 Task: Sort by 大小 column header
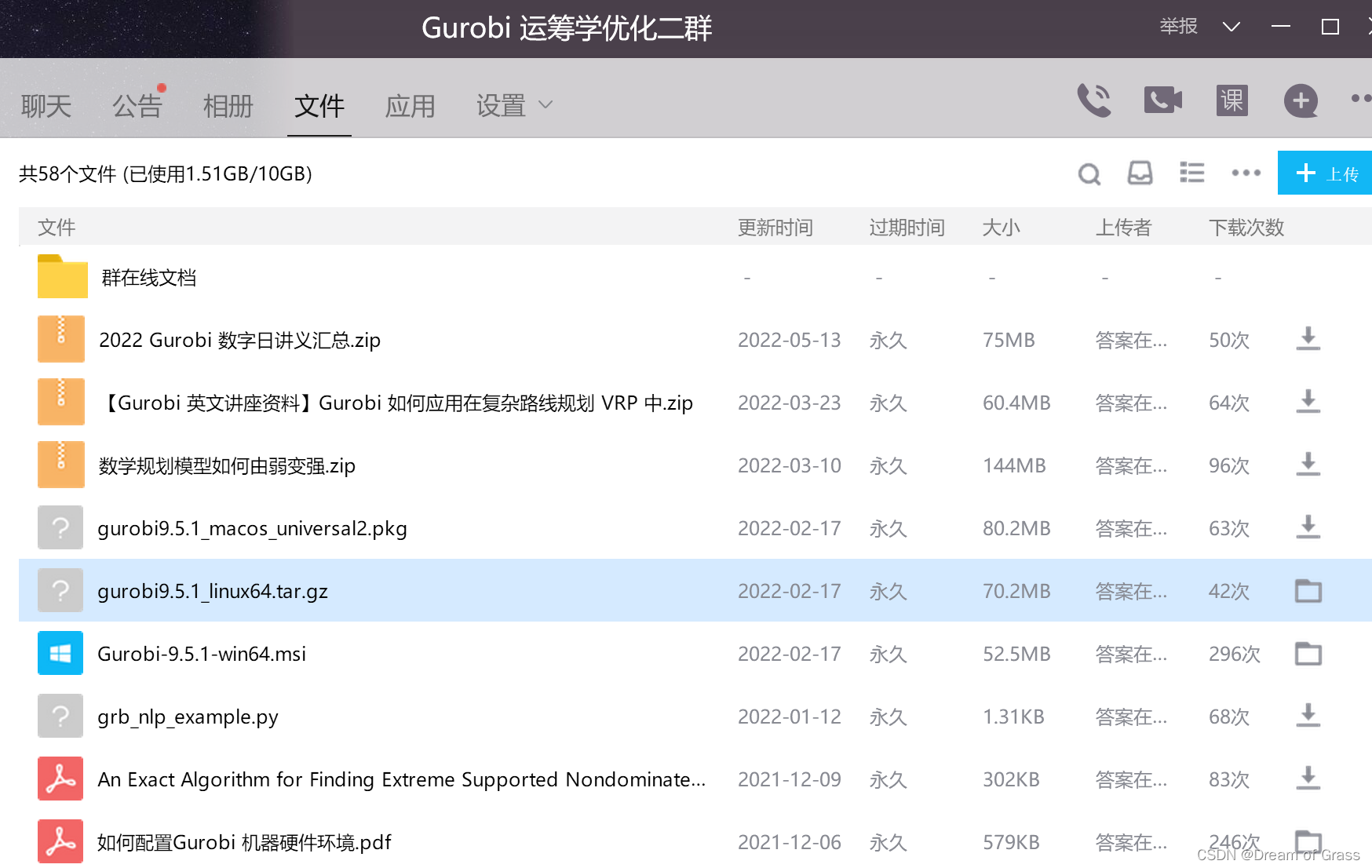pyautogui.click(x=1002, y=228)
